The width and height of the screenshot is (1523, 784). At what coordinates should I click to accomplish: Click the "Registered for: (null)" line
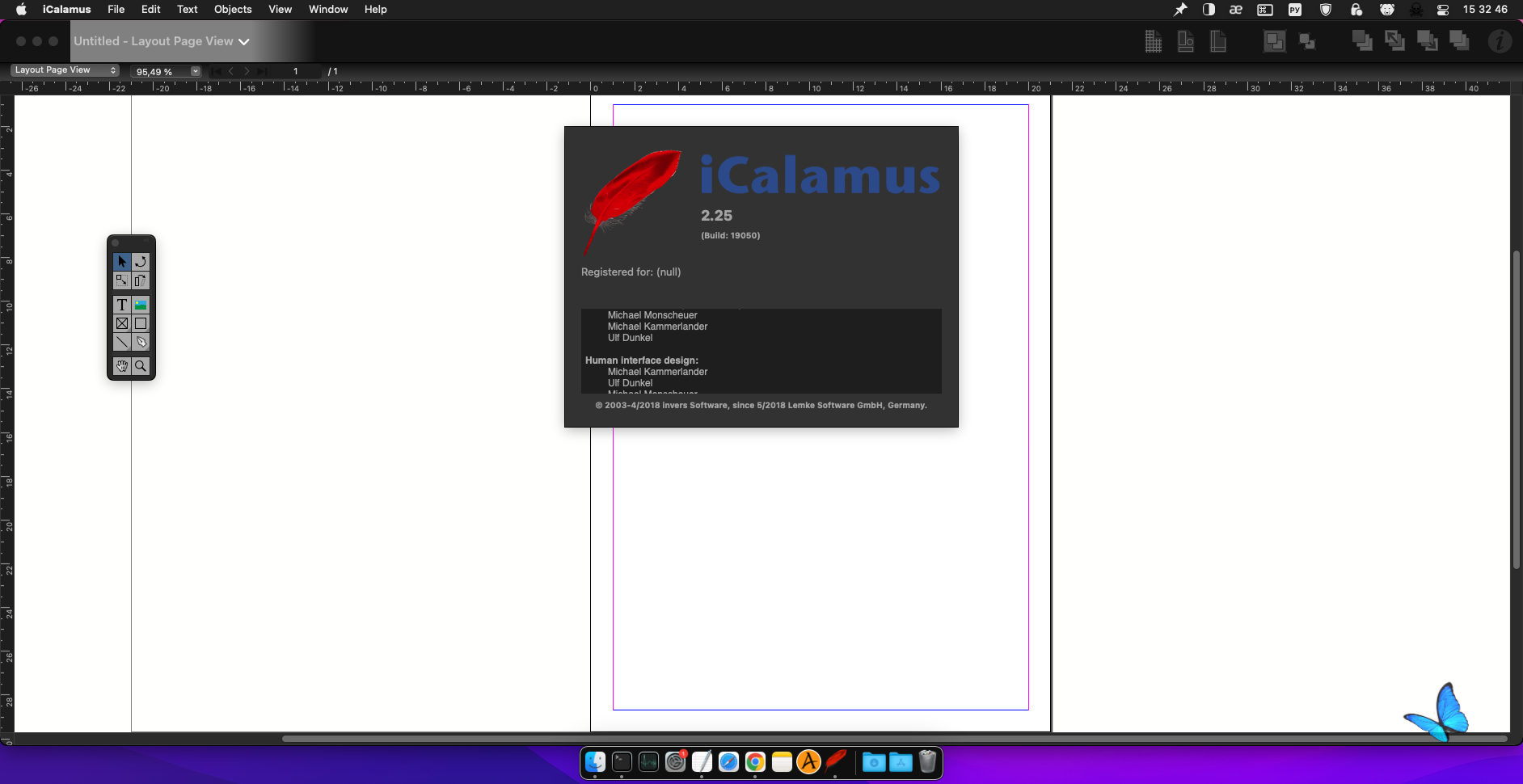click(631, 272)
